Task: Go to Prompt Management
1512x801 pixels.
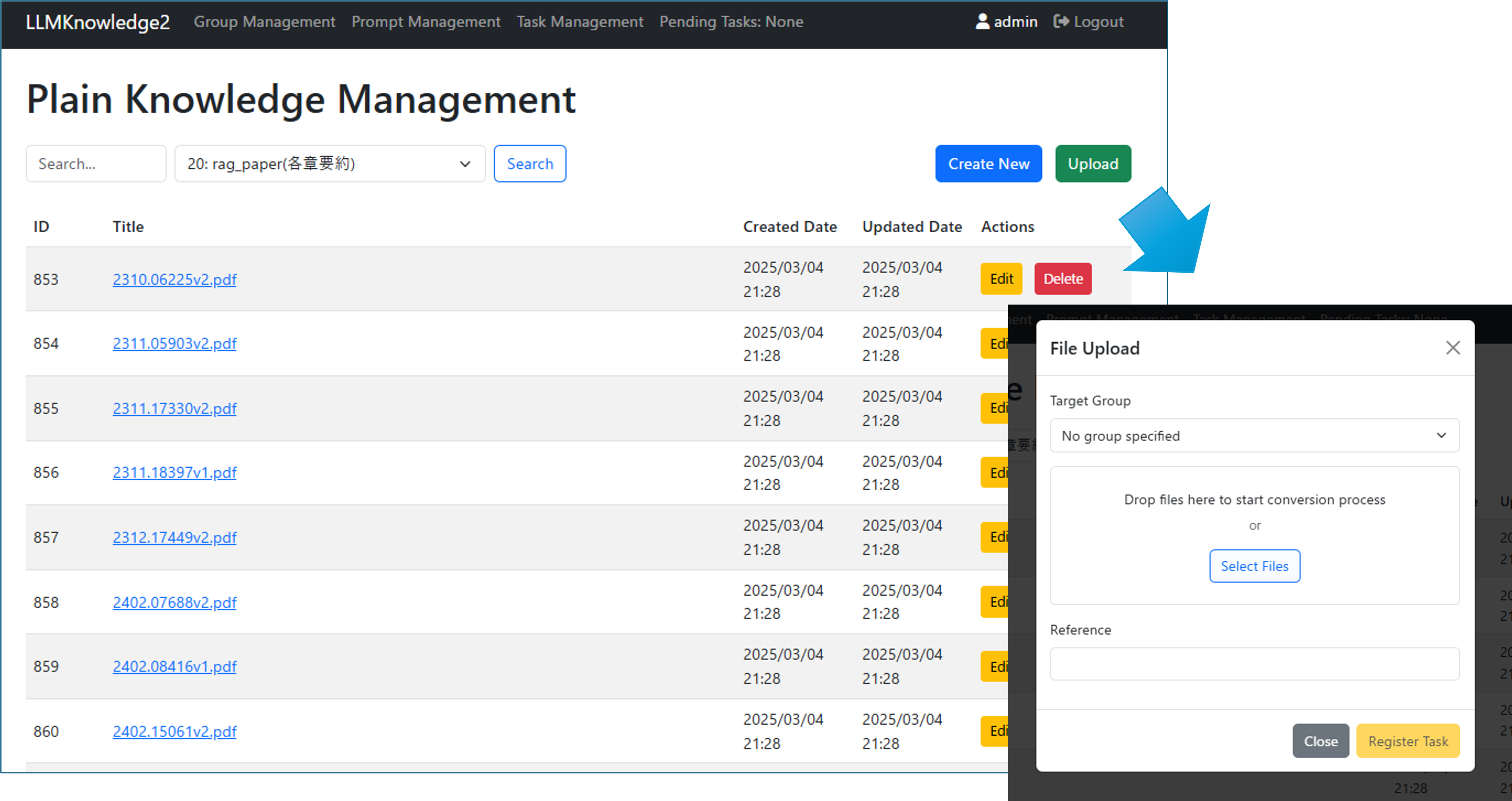Action: click(426, 22)
